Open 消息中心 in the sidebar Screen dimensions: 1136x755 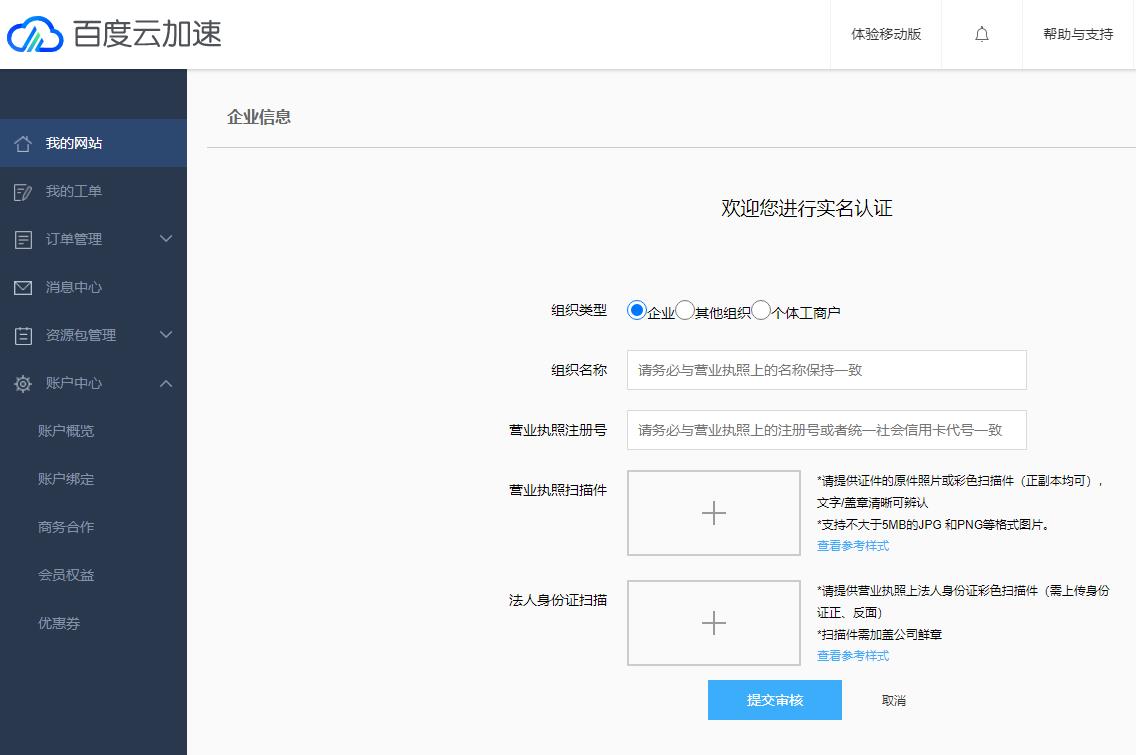(93, 288)
